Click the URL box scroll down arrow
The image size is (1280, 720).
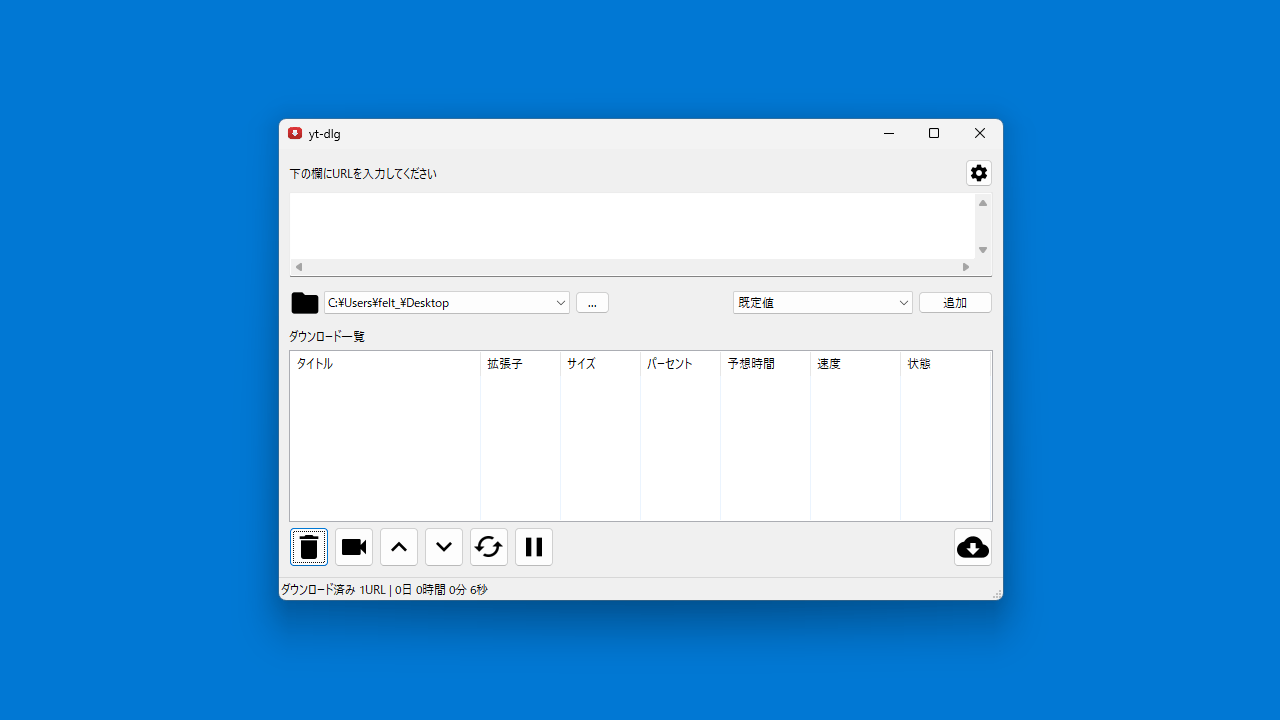click(983, 250)
